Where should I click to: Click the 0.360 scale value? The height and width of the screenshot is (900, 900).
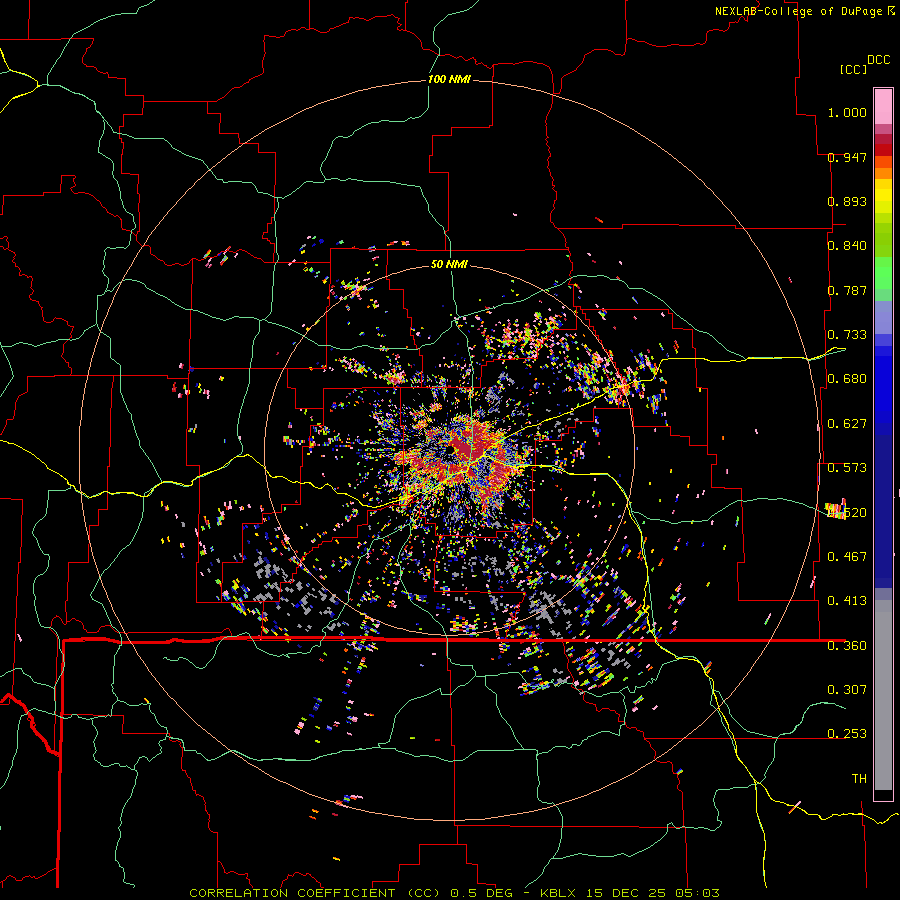(x=847, y=646)
